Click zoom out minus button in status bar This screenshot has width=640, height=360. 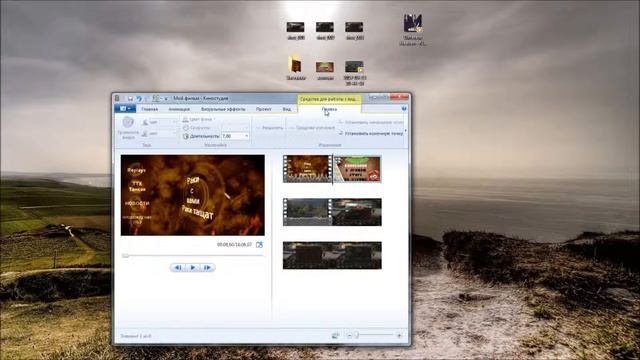click(x=349, y=336)
